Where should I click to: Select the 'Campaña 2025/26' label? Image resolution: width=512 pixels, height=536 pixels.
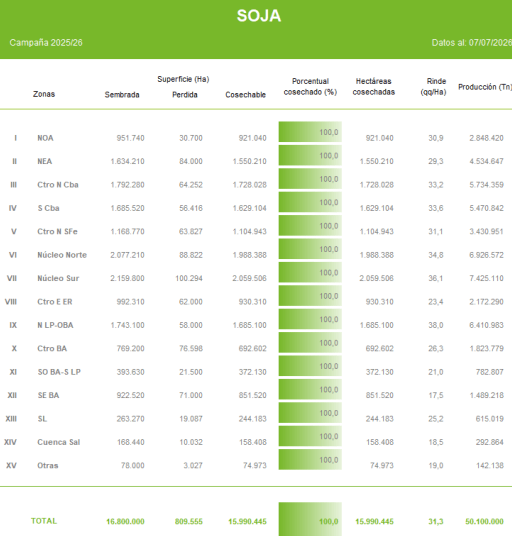tap(46, 43)
